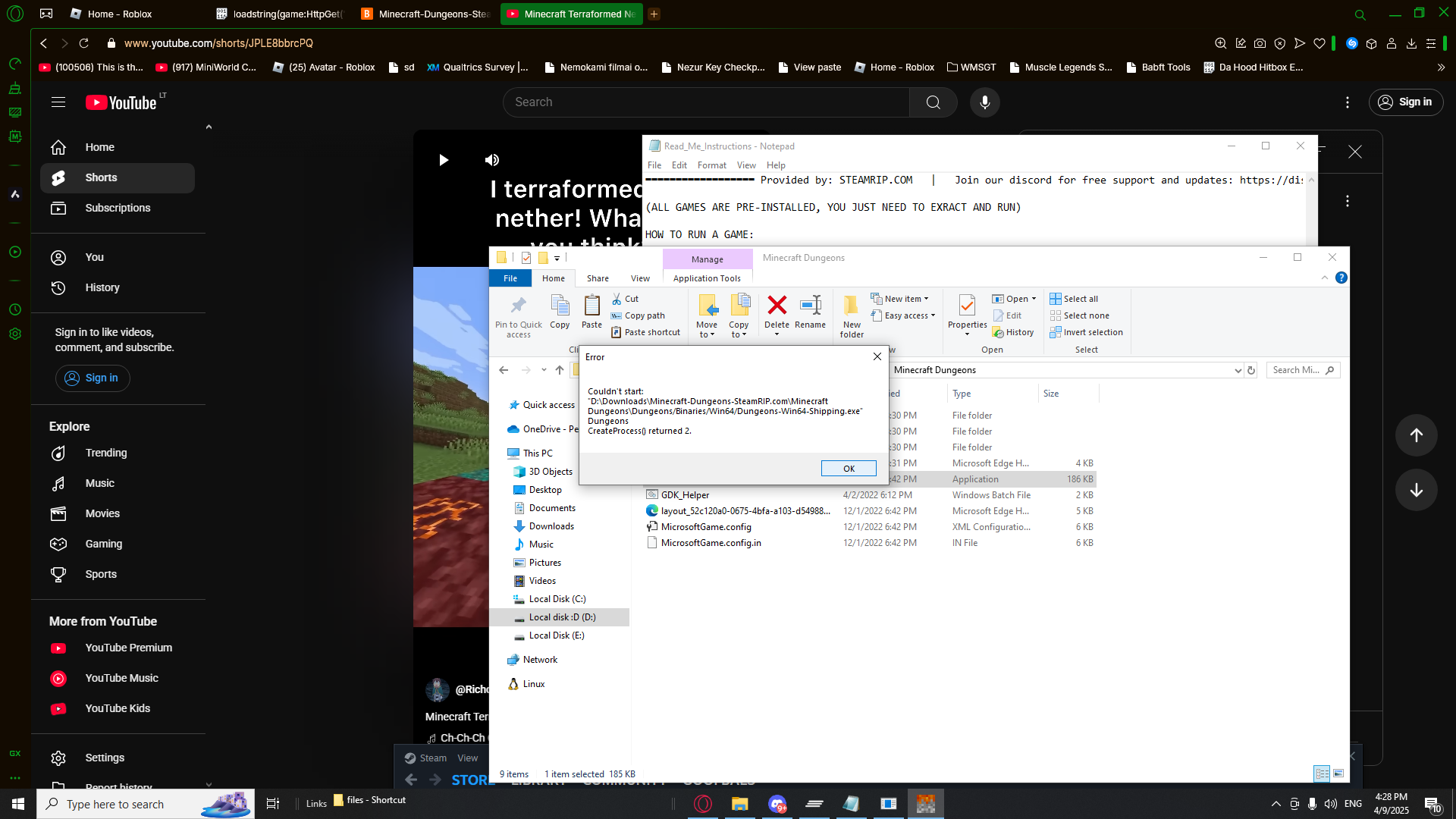
Task: Click Paste shortcut in ribbon
Action: coord(646,332)
